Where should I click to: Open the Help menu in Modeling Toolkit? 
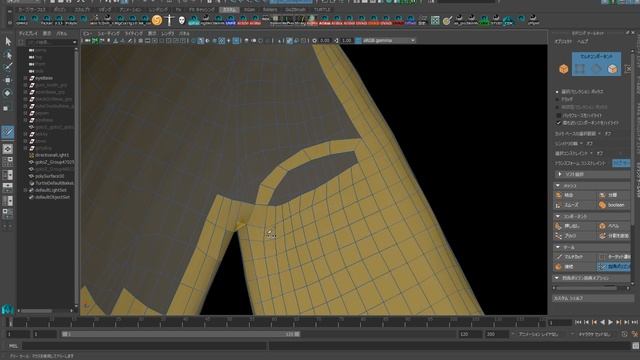point(582,42)
